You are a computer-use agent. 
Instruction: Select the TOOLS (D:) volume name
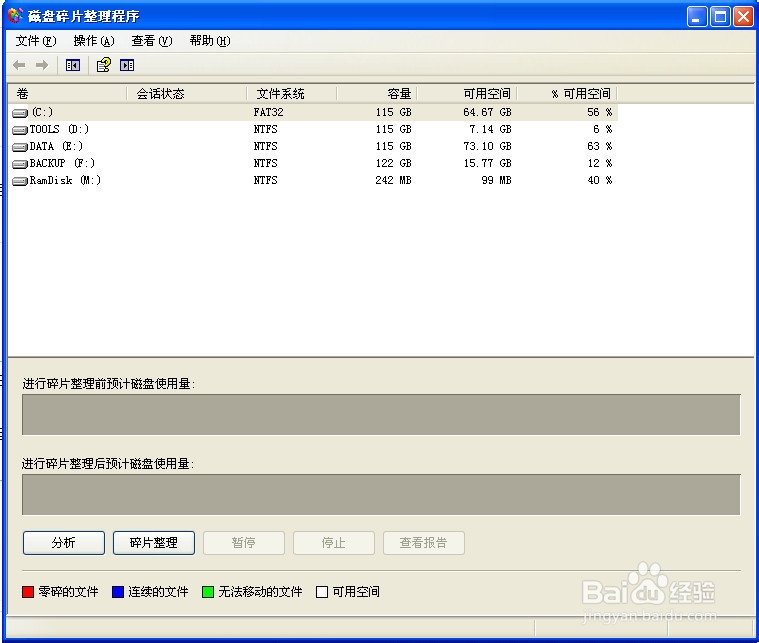59,129
